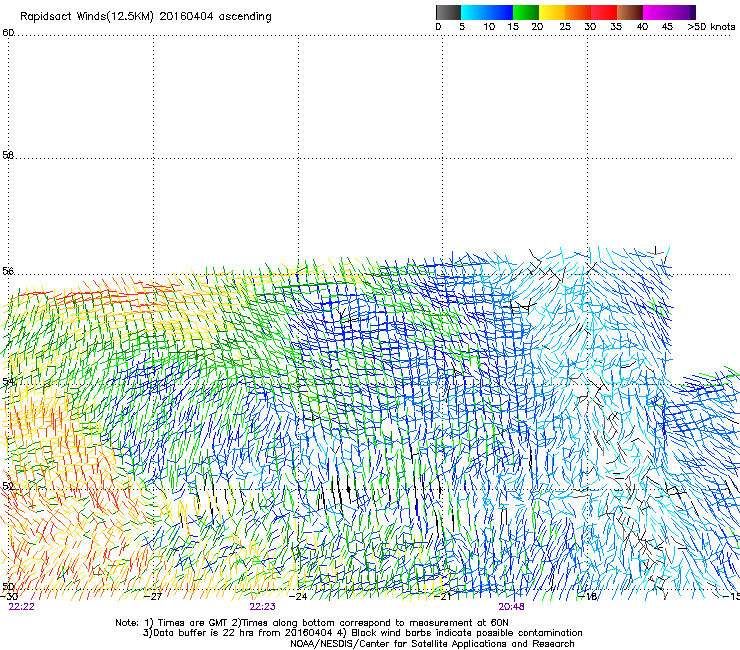Click the latitude label '56'

(8, 271)
